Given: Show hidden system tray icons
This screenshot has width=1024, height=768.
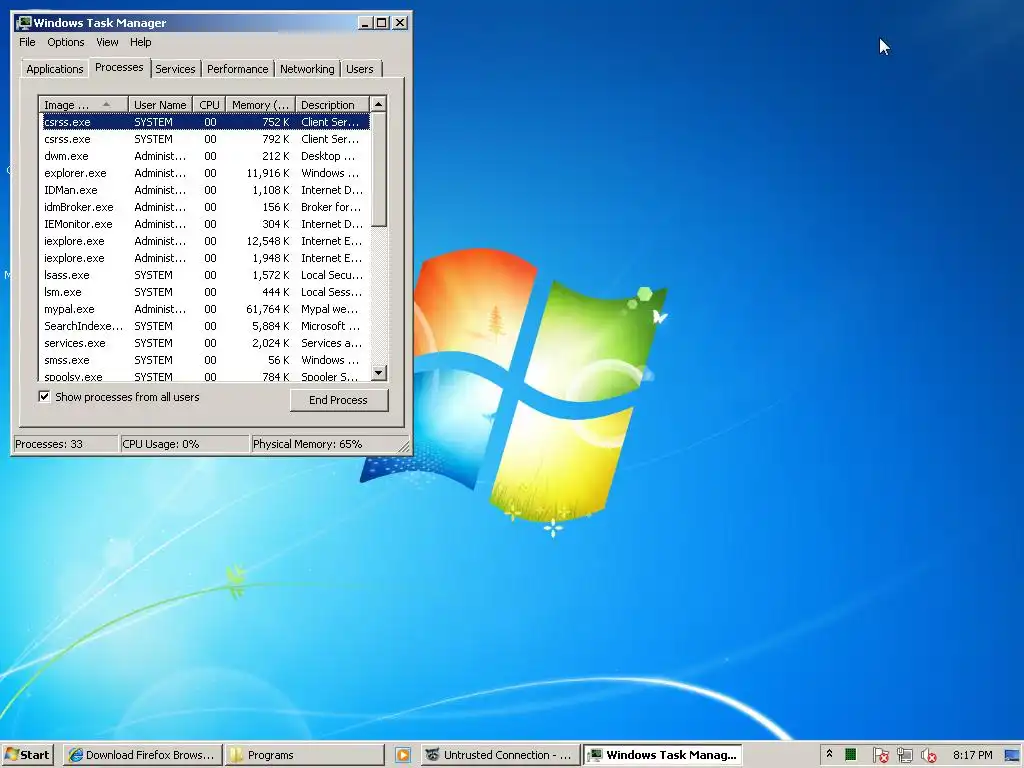Looking at the screenshot, I should [829, 754].
